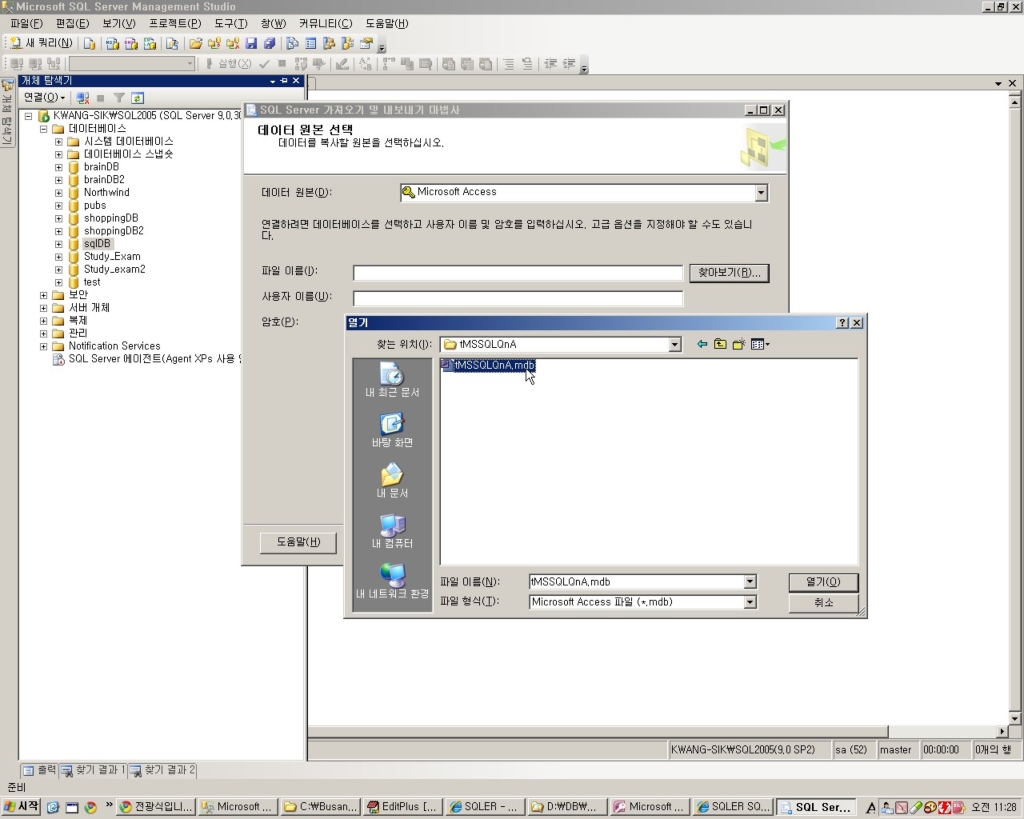Click the Open (열기) button
This screenshot has height=819, width=1024.
pos(823,582)
